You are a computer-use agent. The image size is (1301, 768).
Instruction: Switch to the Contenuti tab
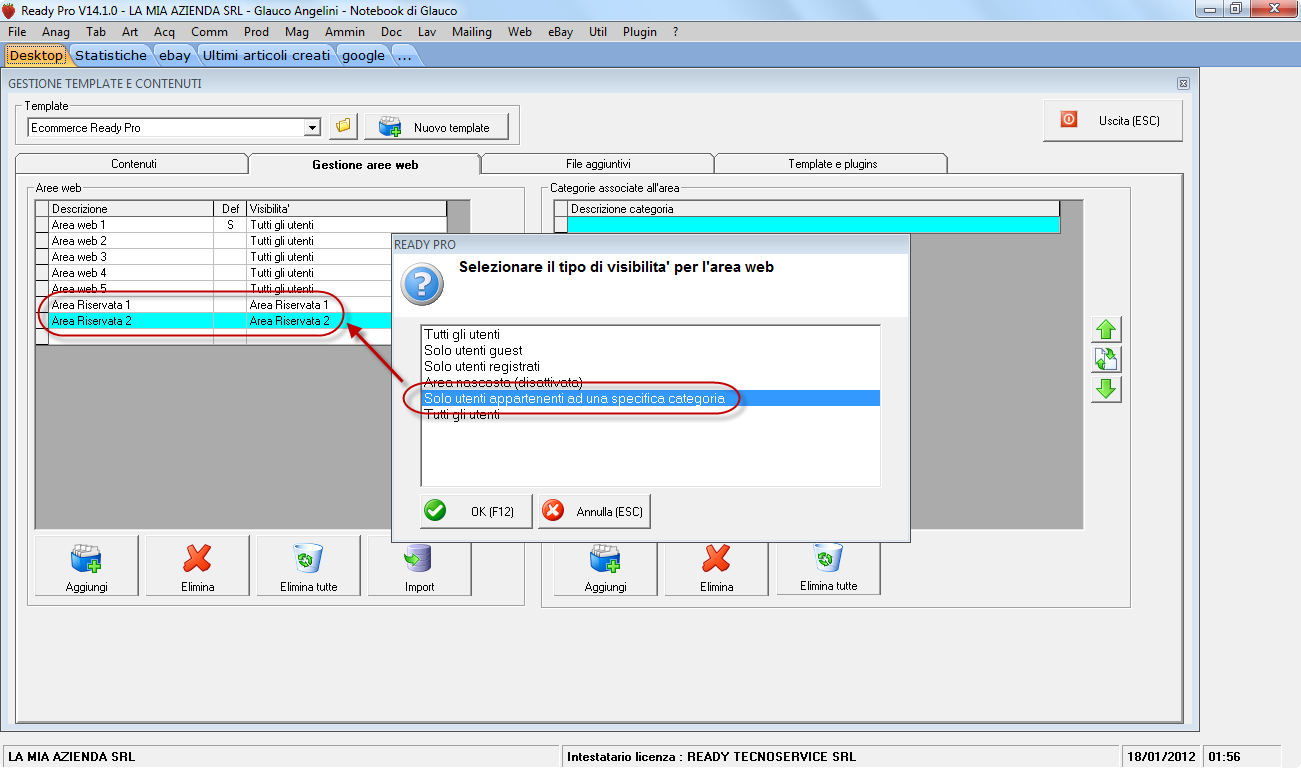133,164
